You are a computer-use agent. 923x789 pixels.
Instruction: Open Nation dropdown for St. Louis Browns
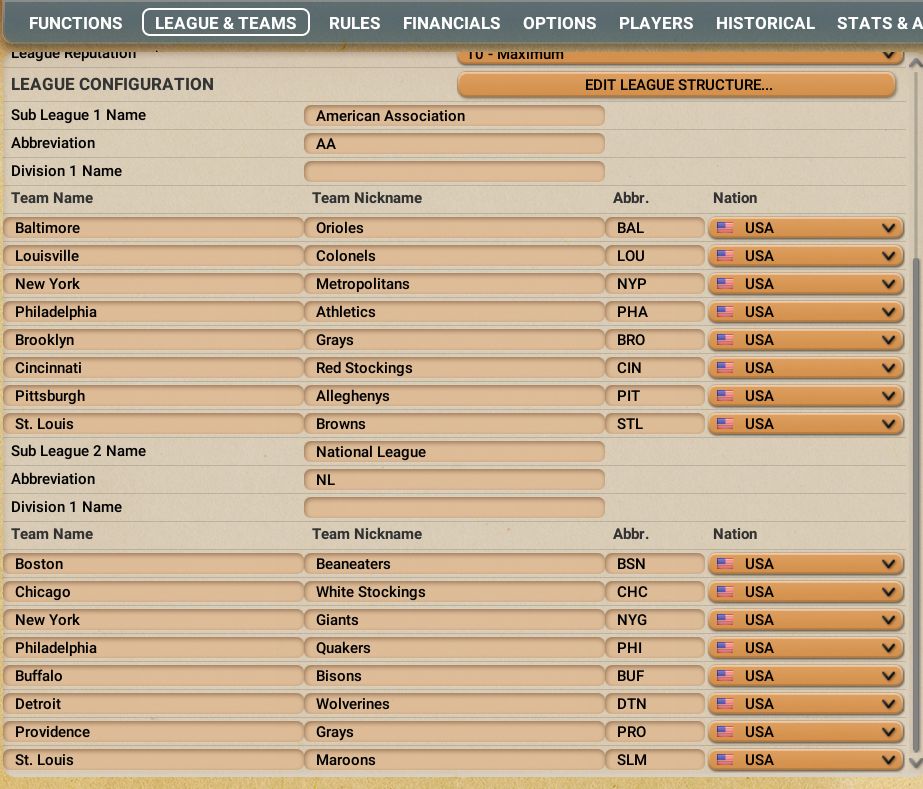tap(806, 424)
